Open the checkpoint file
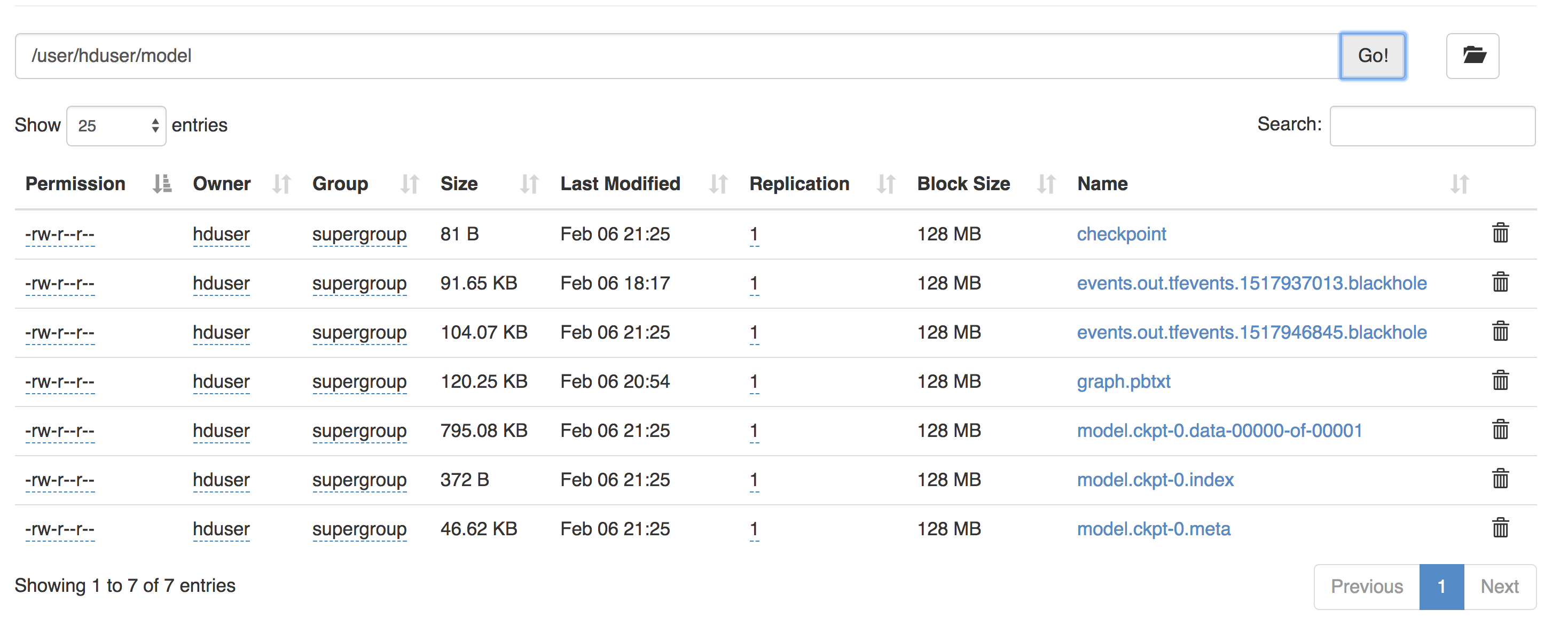Screen dimensions: 1568x641 pyautogui.click(x=1121, y=233)
